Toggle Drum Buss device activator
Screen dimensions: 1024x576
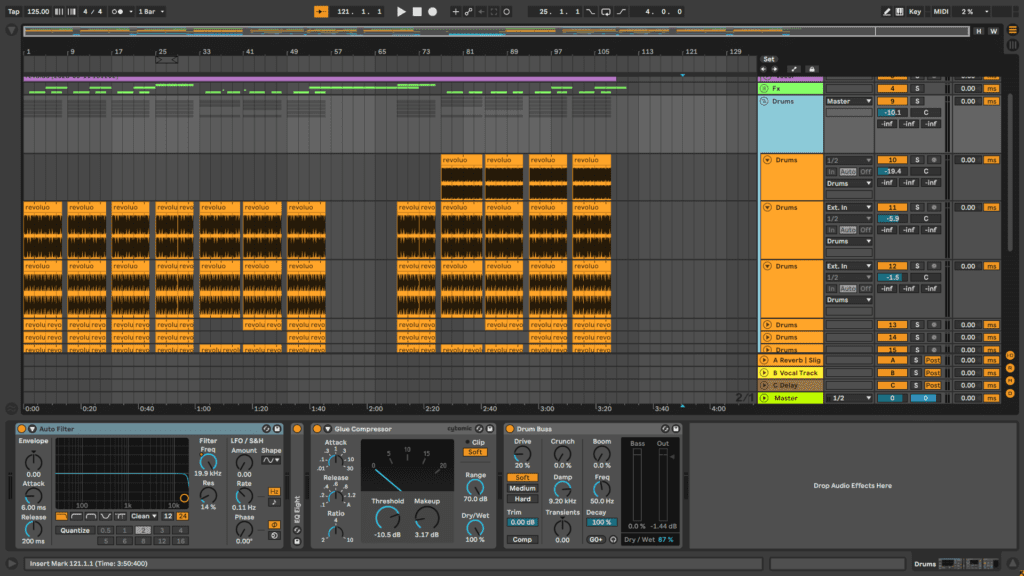(510, 429)
